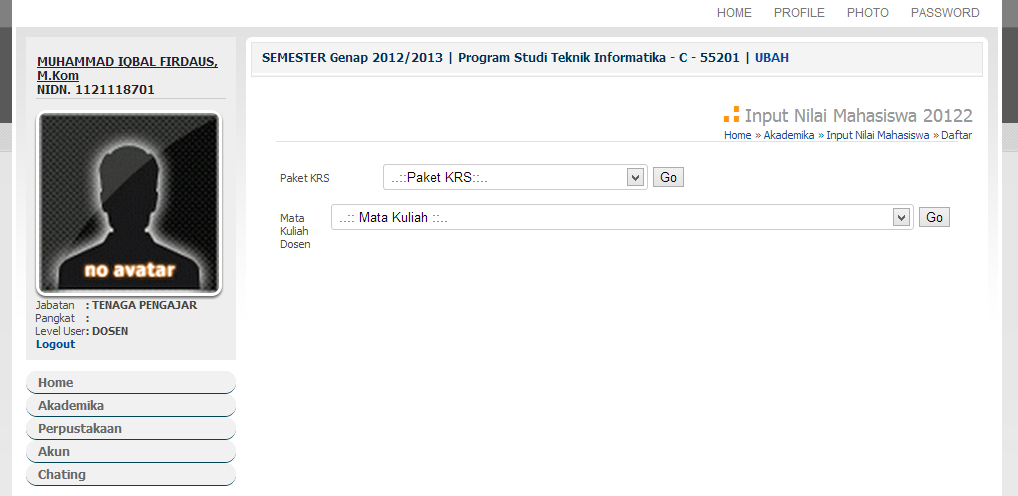Viewport: 1018px width, 496px height.
Task: Open the Akademika sidebar menu
Action: click(130, 406)
